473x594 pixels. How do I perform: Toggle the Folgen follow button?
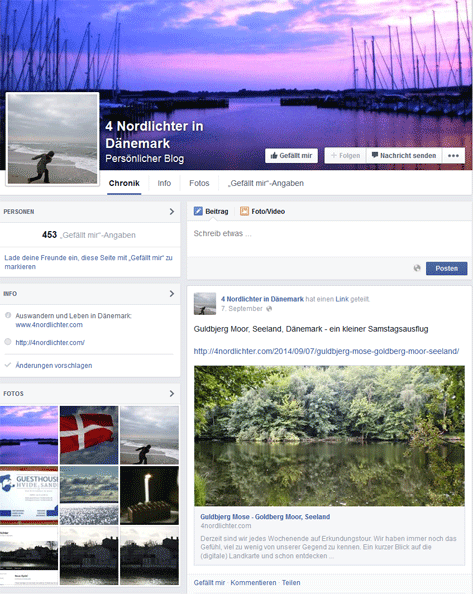345,155
